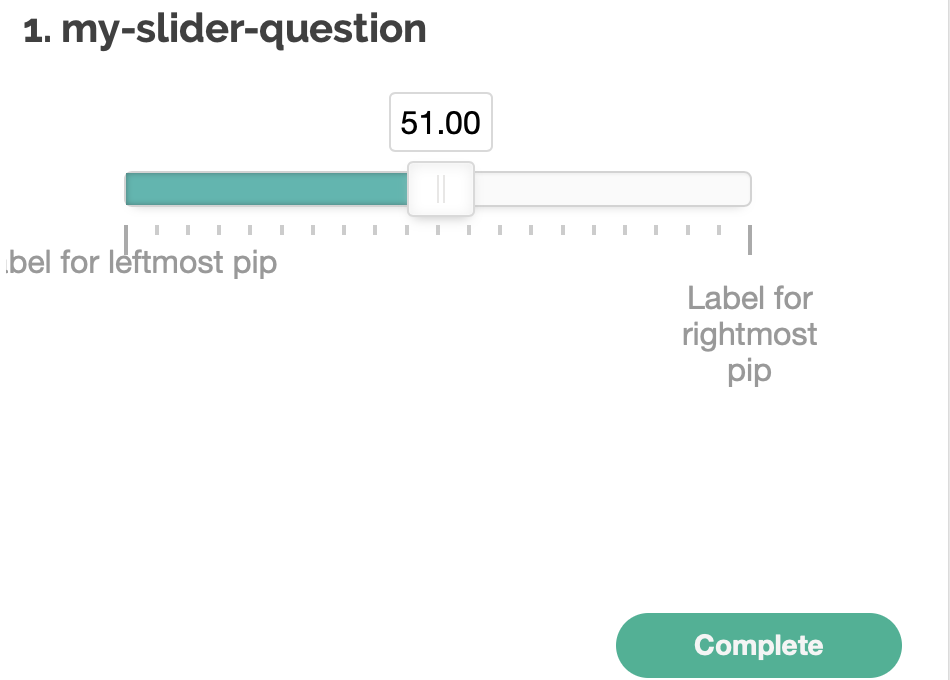Click the grip lines icon on the slider handle
950x680 pixels.
441,188
